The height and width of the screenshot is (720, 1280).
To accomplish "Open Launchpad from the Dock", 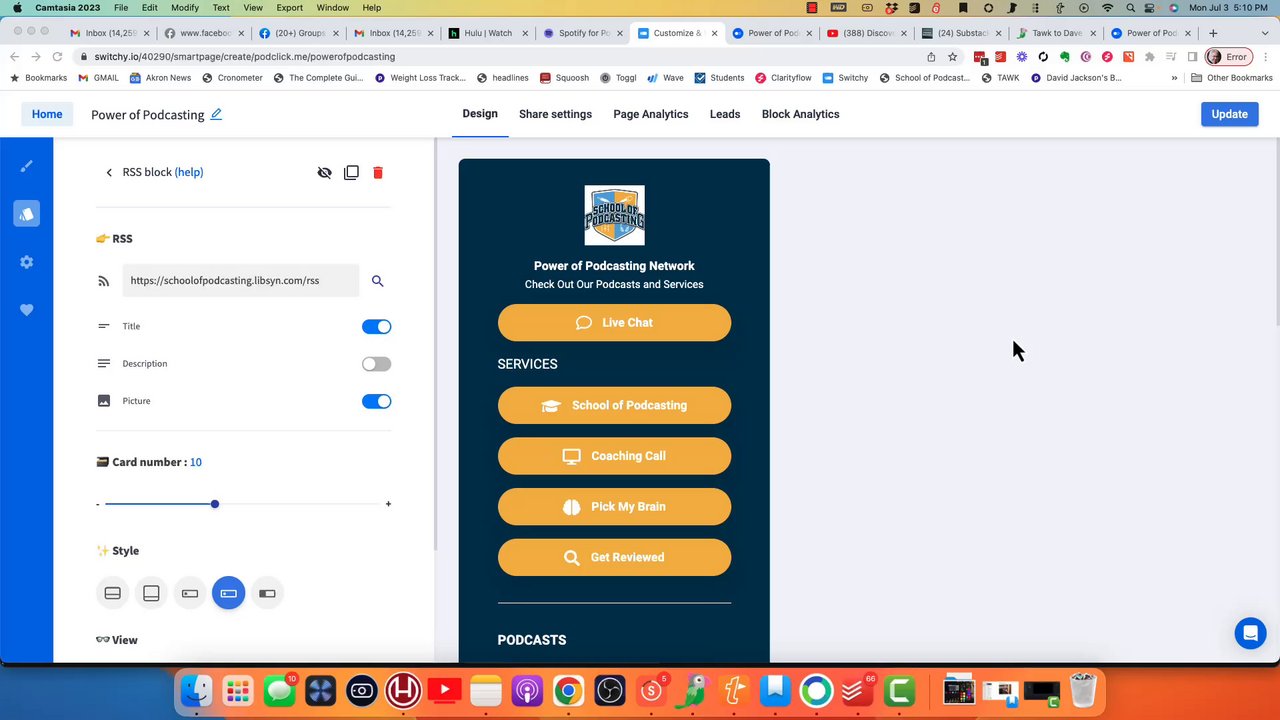I will [x=238, y=690].
